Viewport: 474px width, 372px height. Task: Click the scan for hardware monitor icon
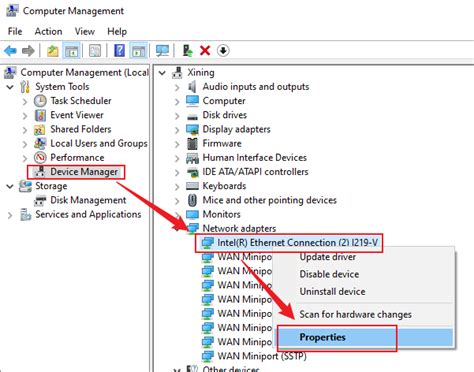click(162, 51)
